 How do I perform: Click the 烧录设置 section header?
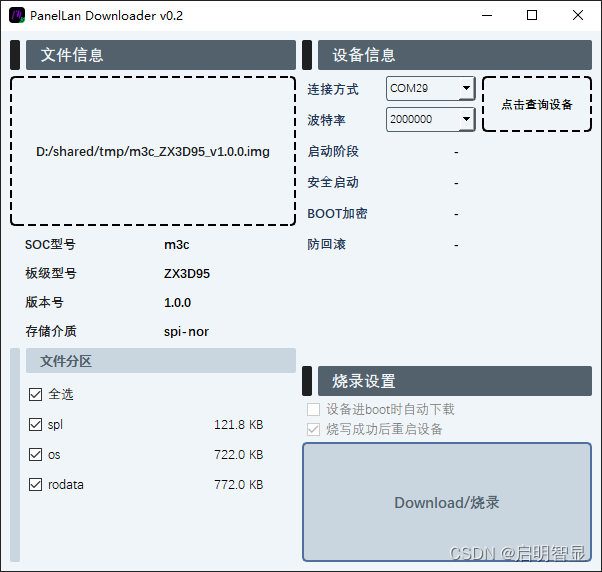click(455, 381)
